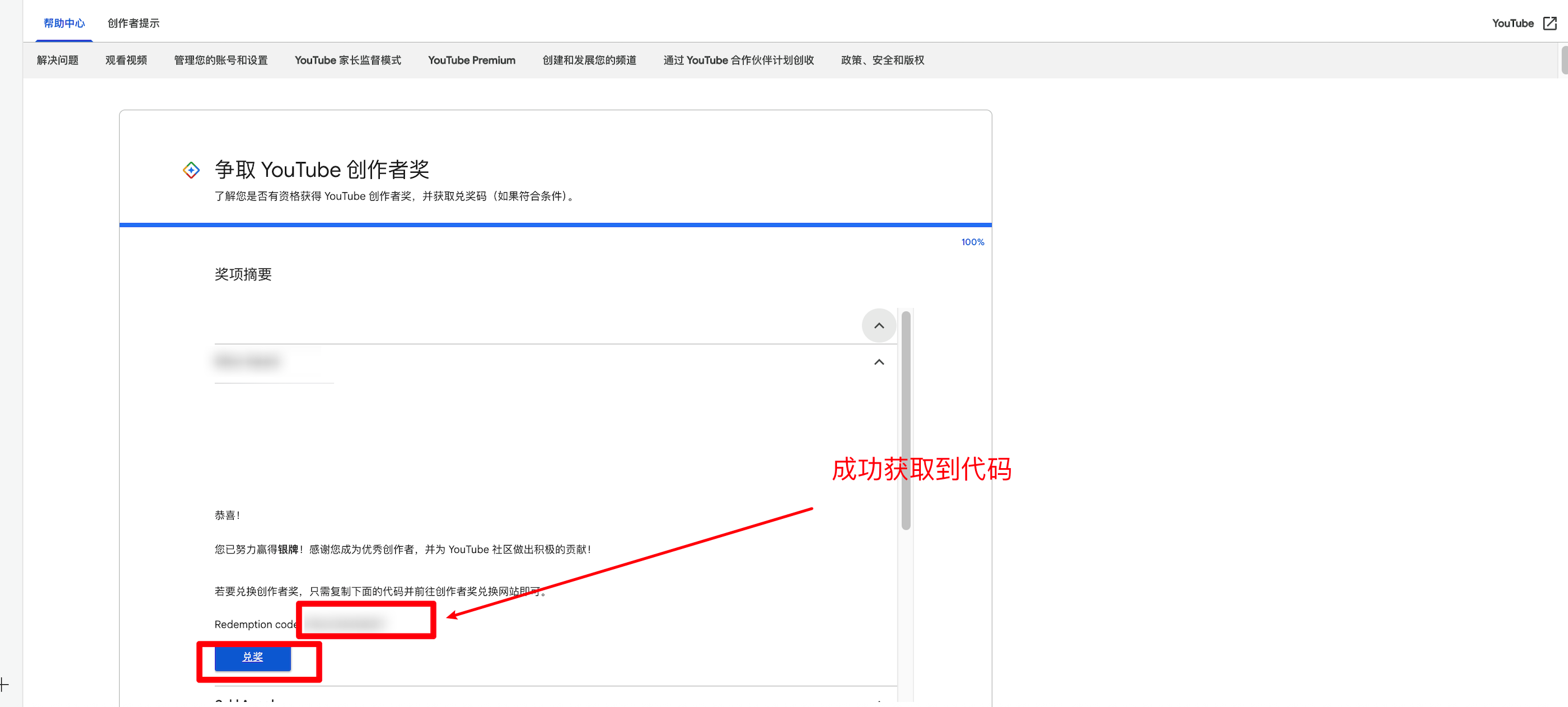Click the YouTube external link icon
The height and width of the screenshot is (707, 1568).
[x=1550, y=23]
